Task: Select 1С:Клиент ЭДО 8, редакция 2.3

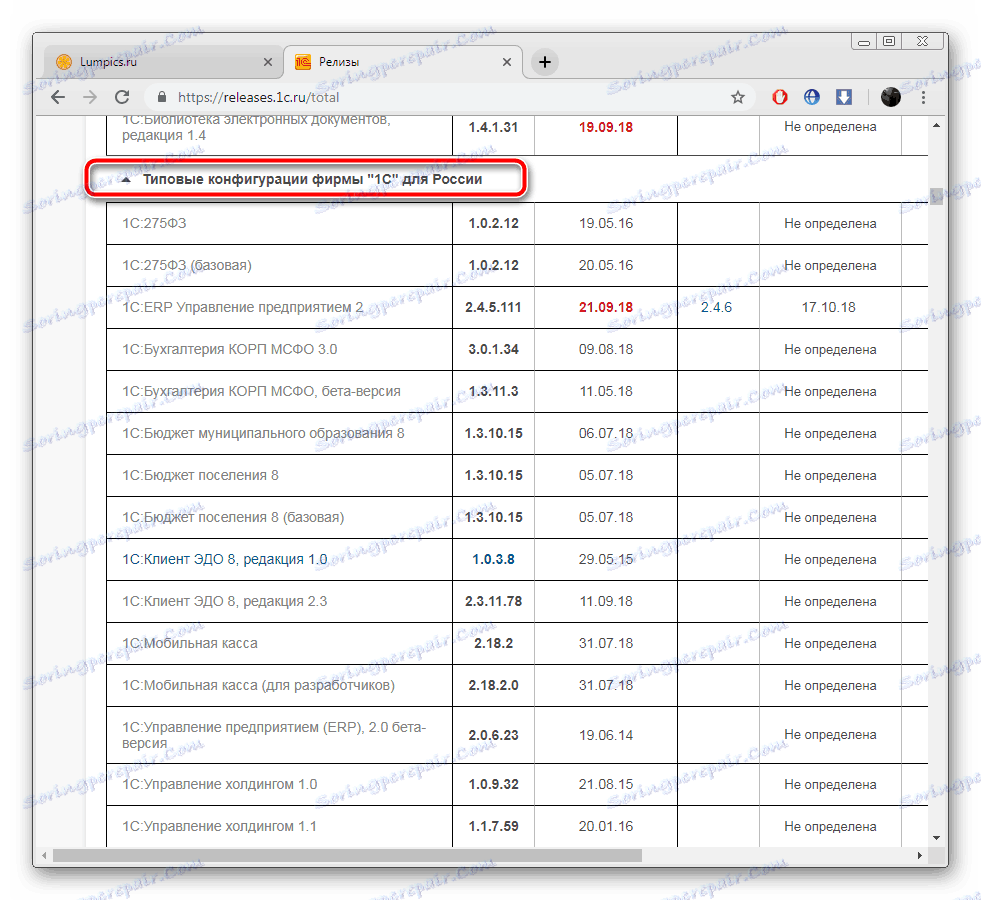Action: [x=225, y=601]
